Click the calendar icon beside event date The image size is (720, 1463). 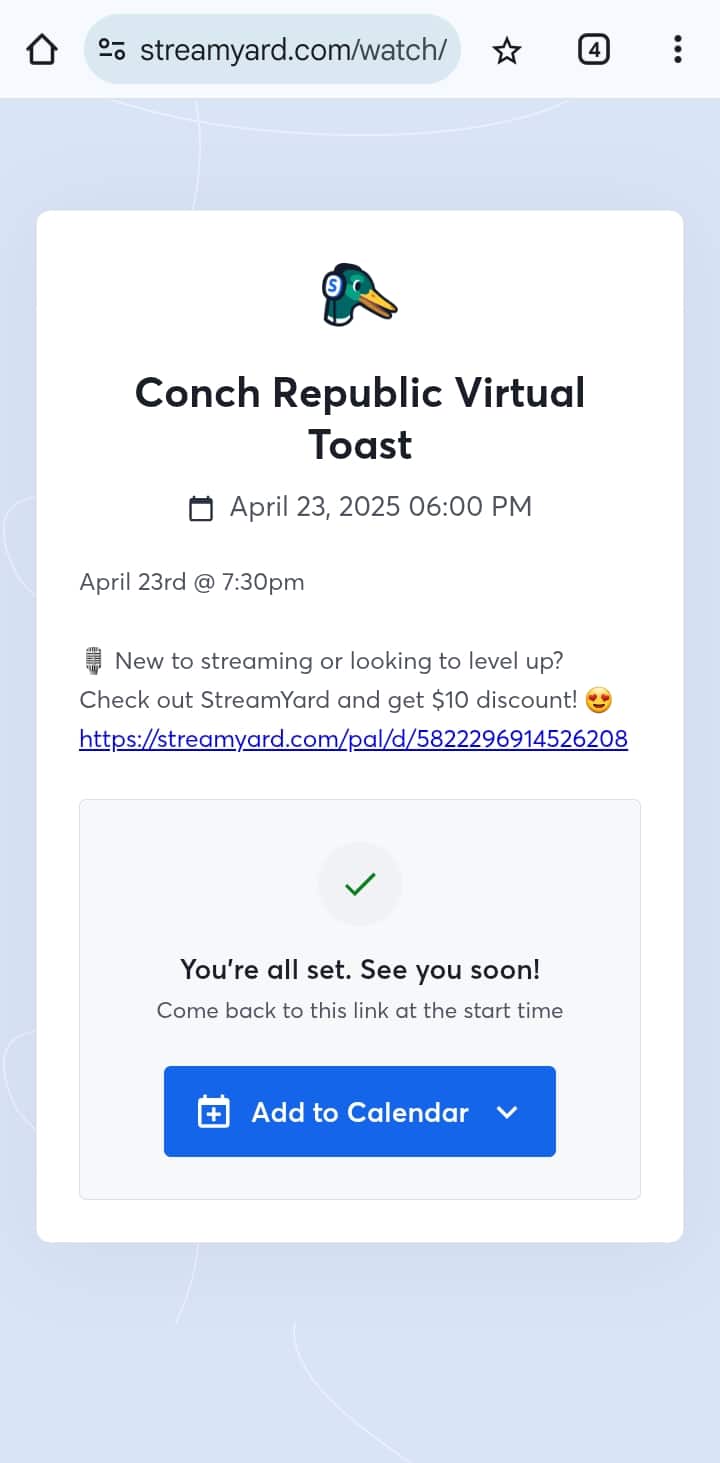tap(201, 508)
